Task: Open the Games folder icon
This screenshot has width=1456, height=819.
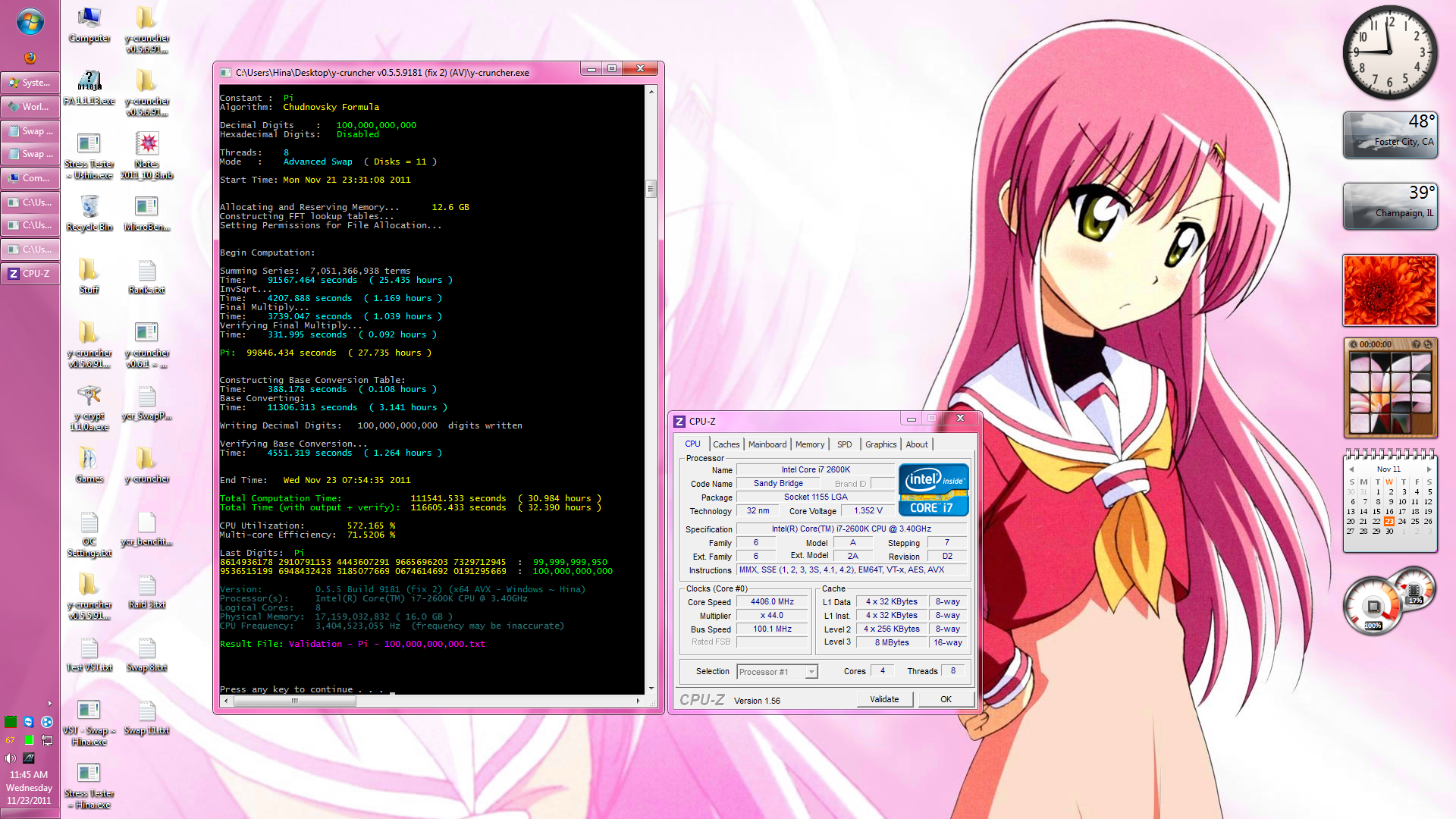Action: coord(89,460)
